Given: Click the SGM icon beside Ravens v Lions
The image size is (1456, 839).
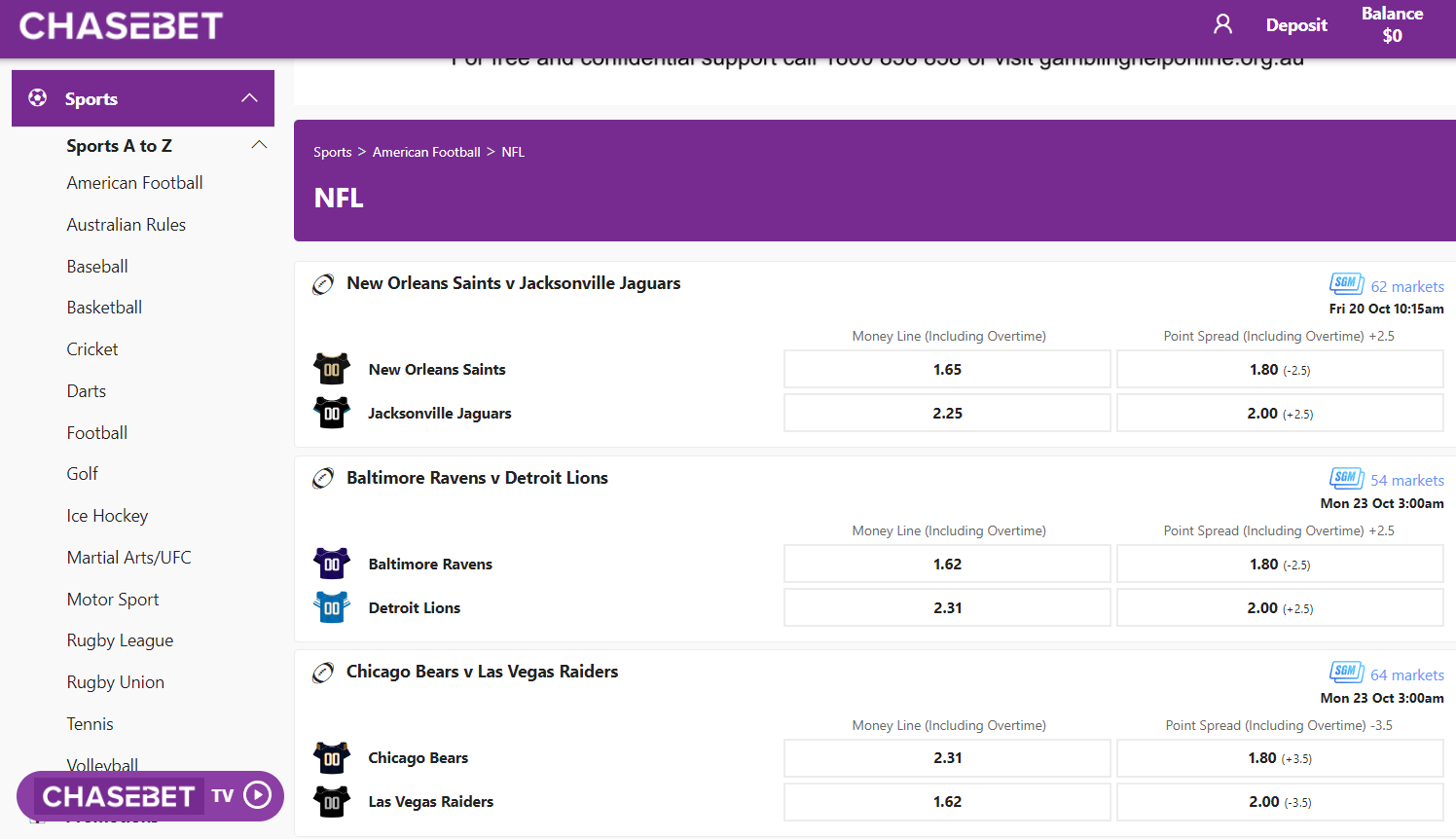Looking at the screenshot, I should coord(1346,478).
